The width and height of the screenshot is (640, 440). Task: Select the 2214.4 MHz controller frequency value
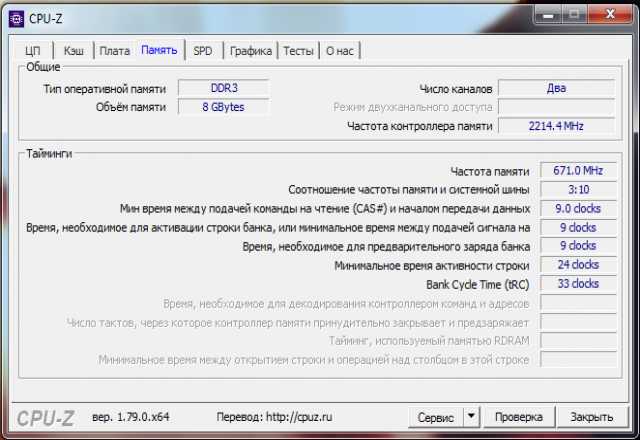556,126
